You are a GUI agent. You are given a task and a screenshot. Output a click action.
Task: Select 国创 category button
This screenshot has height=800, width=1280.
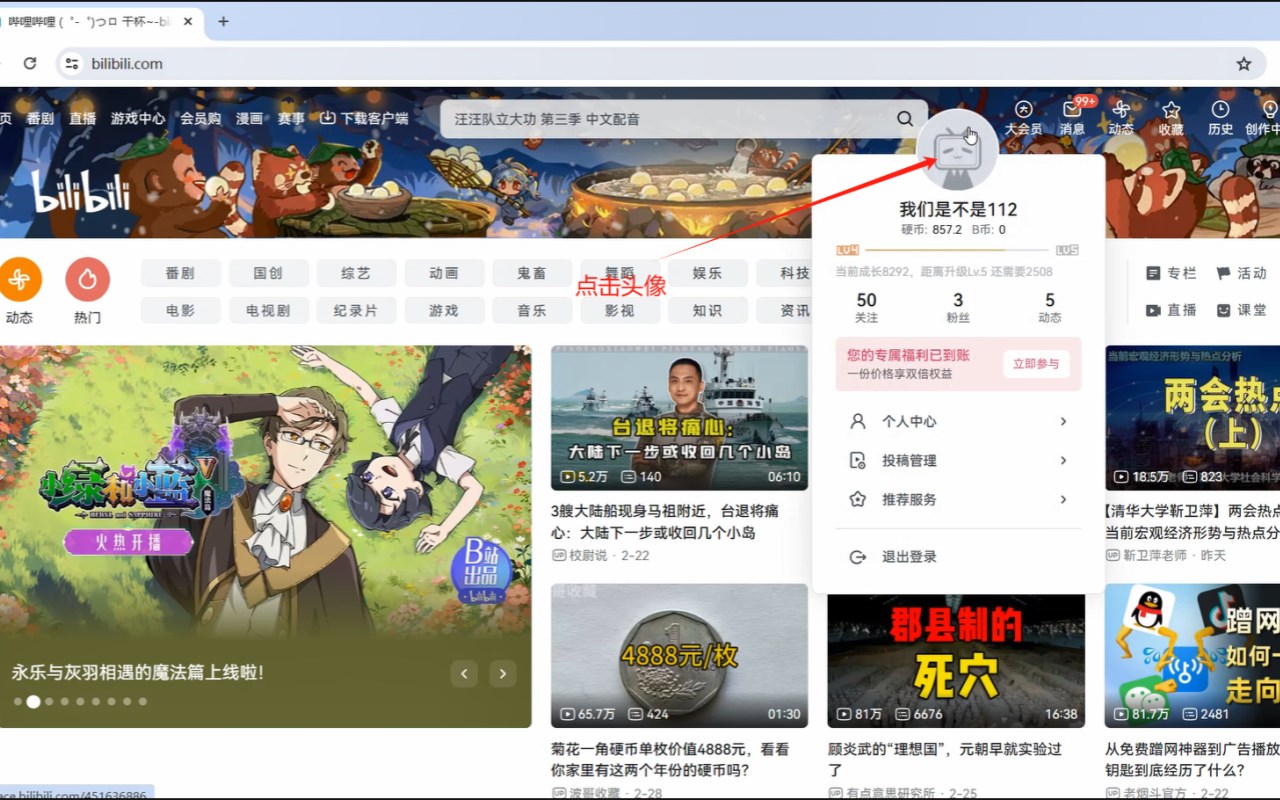(x=268, y=273)
